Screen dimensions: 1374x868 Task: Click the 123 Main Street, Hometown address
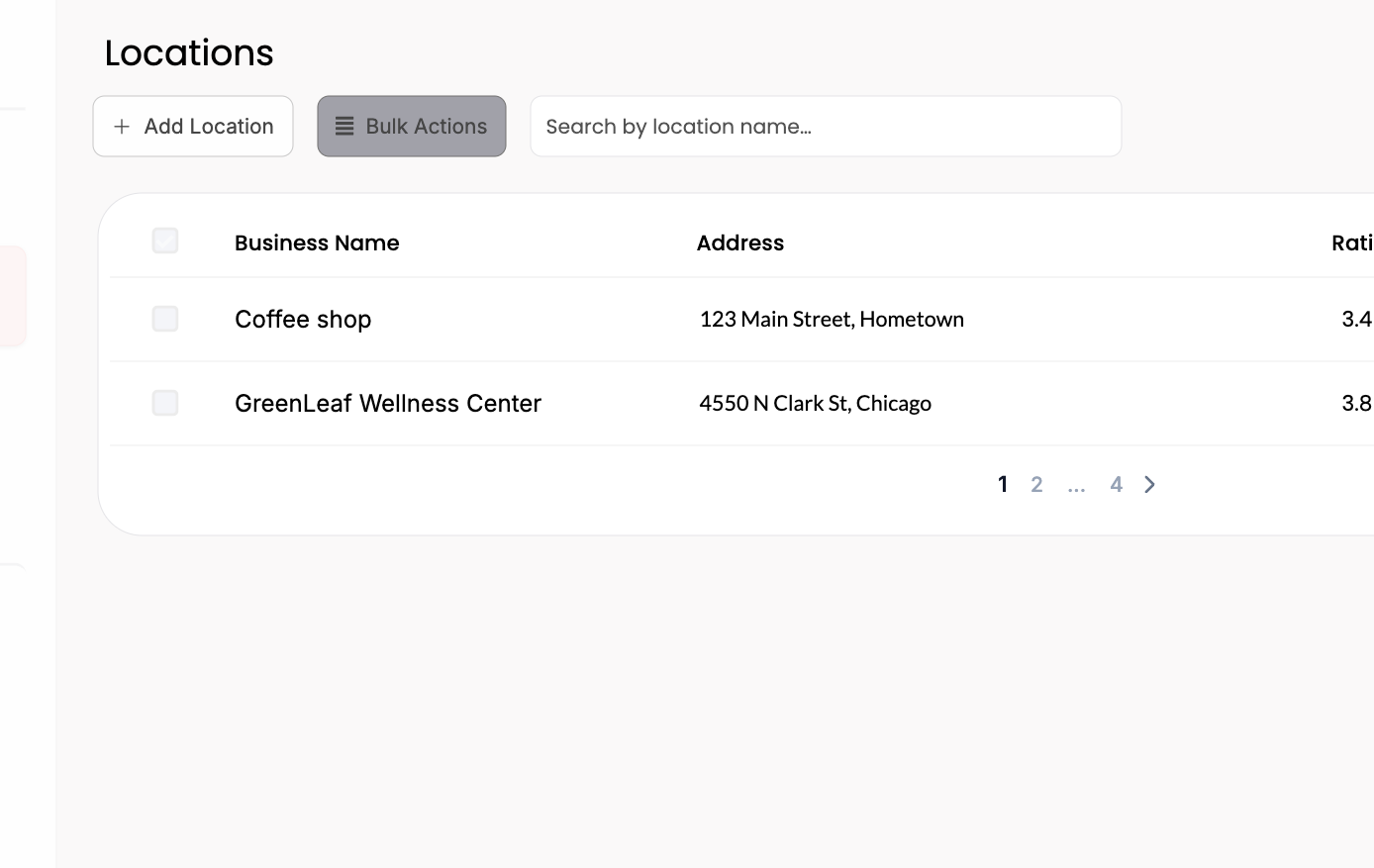click(x=832, y=320)
